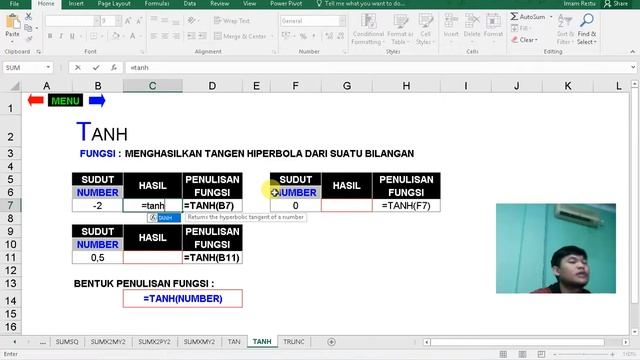This screenshot has height=360, width=640.
Task: Click the Format Painter brush icon
Action: 29,39
